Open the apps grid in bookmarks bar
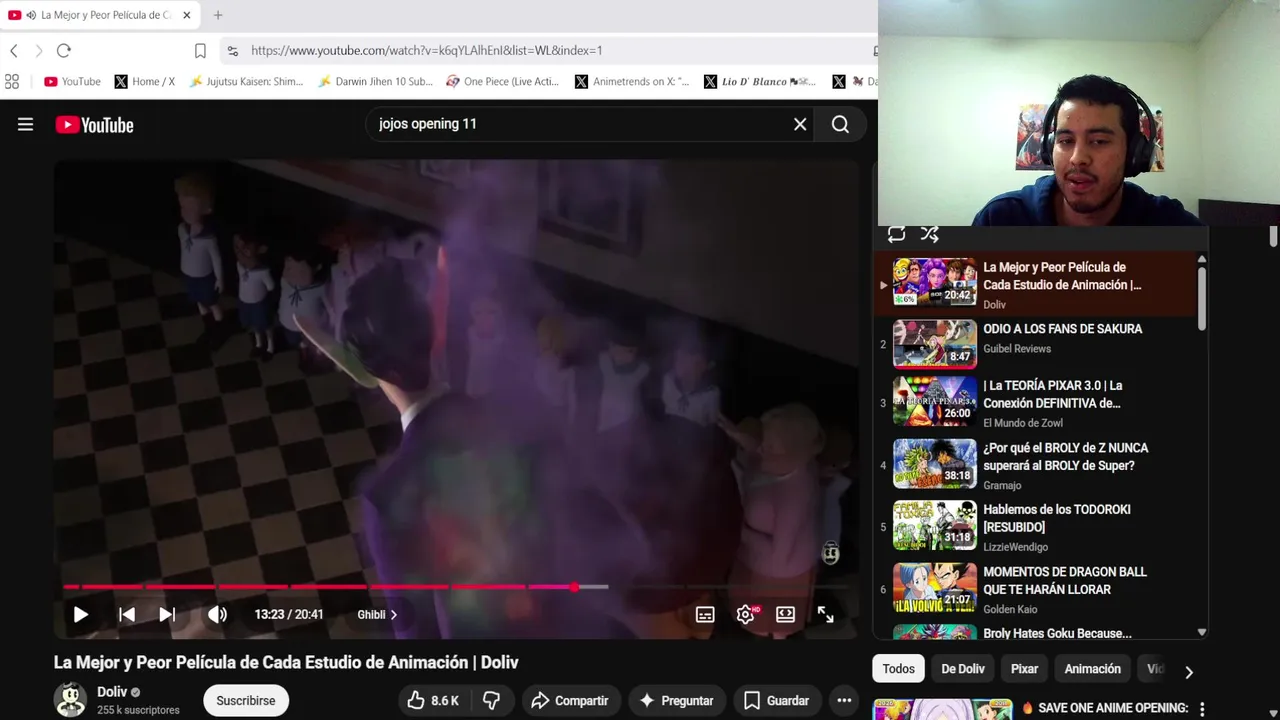Screen dimensions: 1280x720 [x=12, y=81]
